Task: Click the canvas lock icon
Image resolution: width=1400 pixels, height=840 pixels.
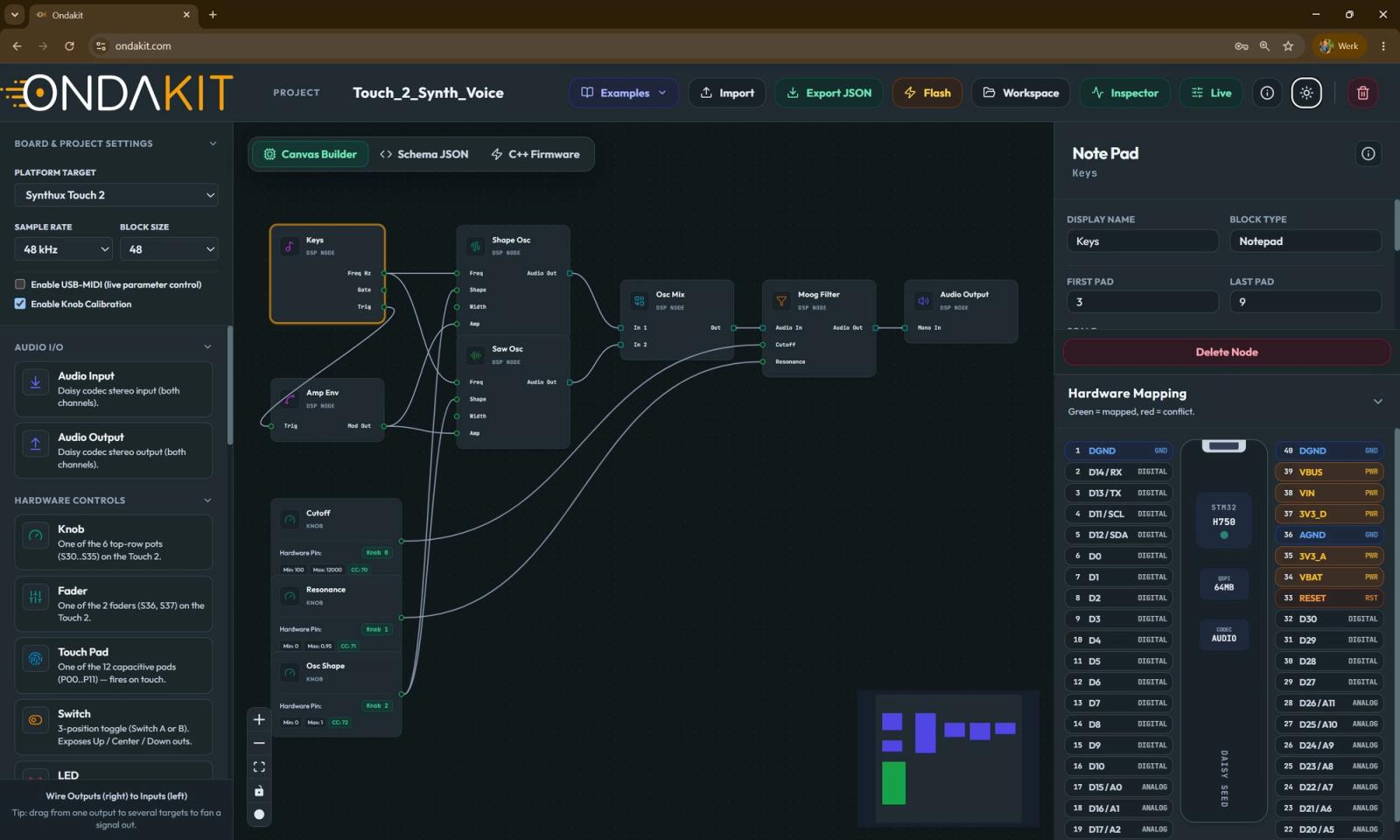Action: click(259, 791)
